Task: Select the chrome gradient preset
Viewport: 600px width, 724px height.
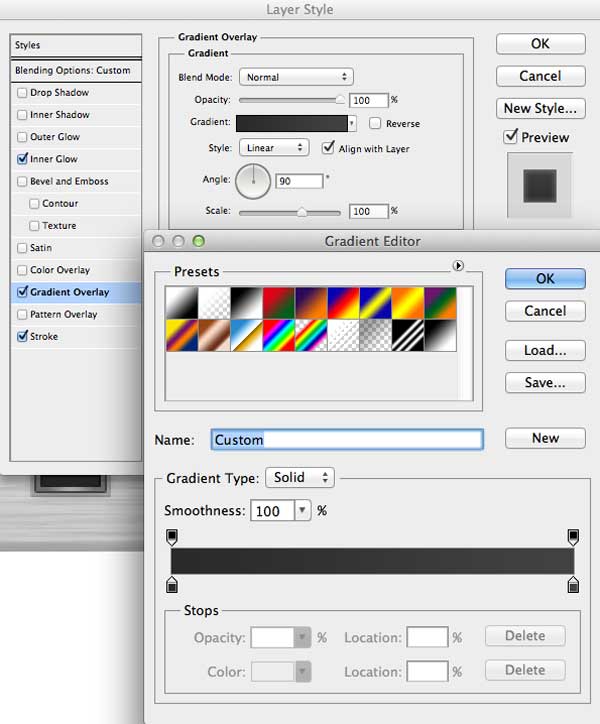Action: pos(247,336)
